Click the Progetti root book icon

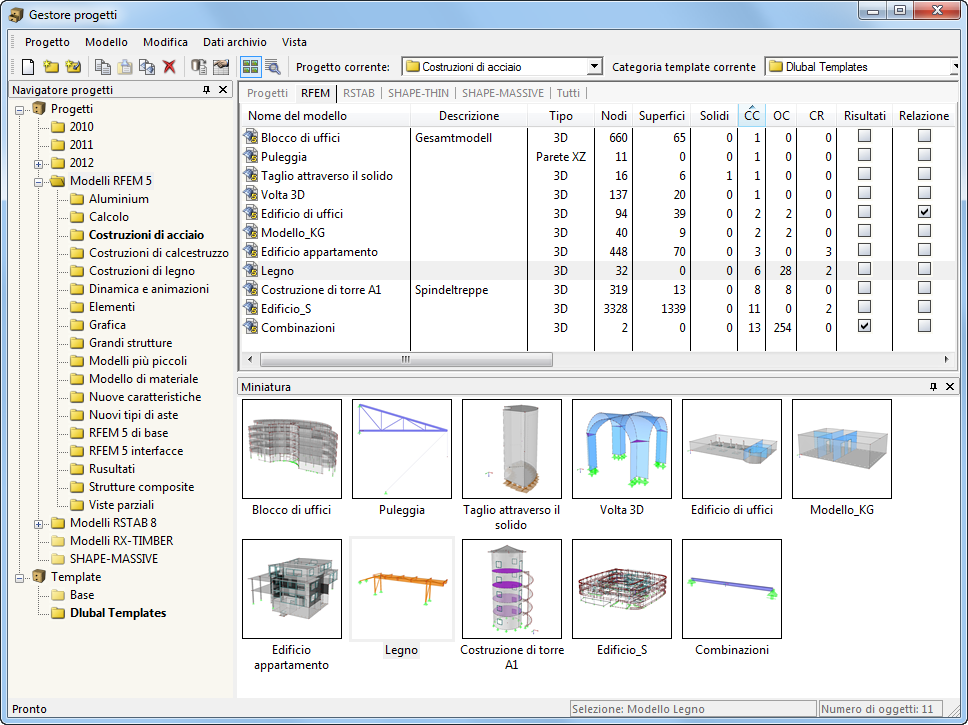39,109
